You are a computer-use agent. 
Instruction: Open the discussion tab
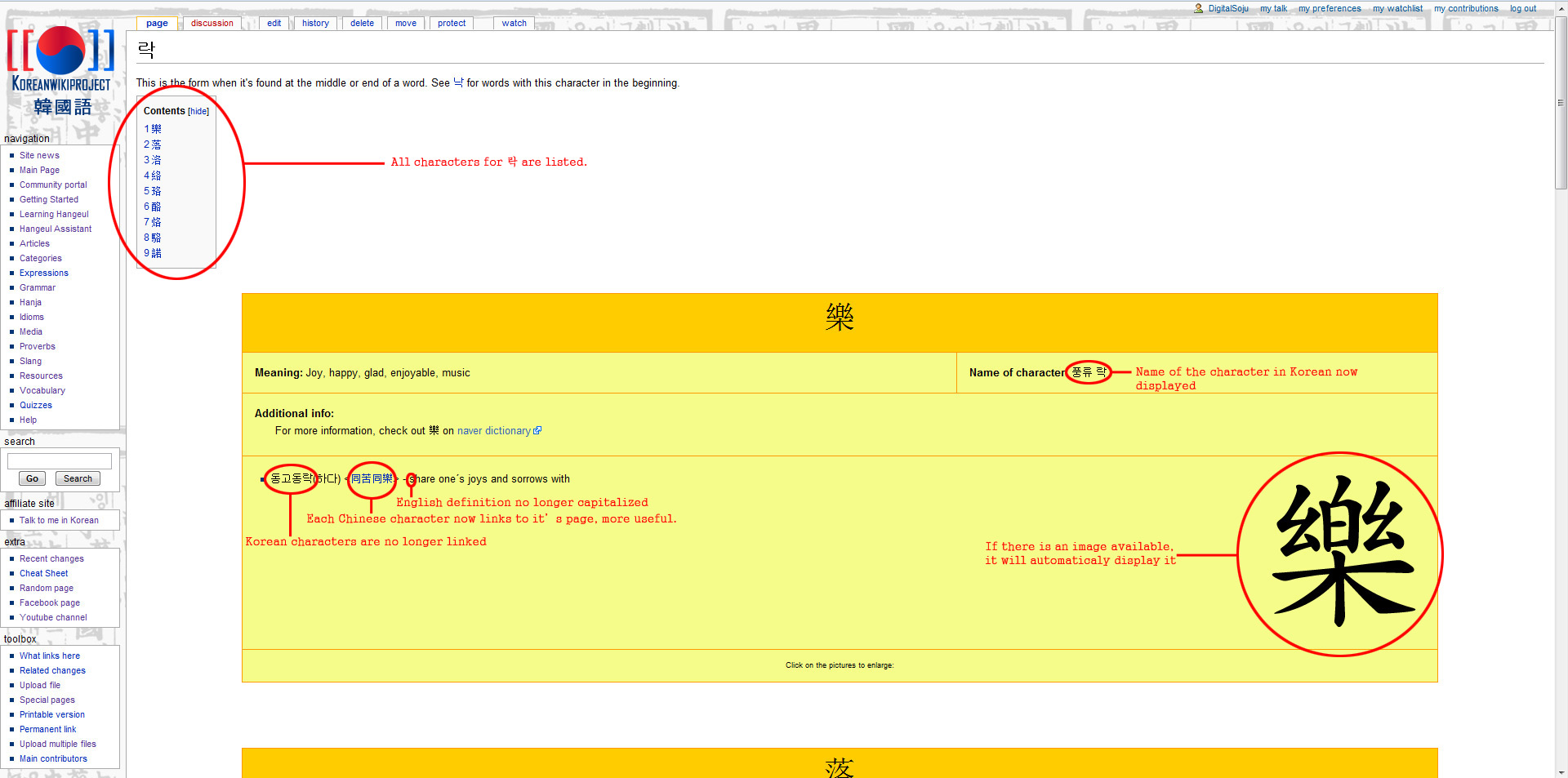click(212, 24)
